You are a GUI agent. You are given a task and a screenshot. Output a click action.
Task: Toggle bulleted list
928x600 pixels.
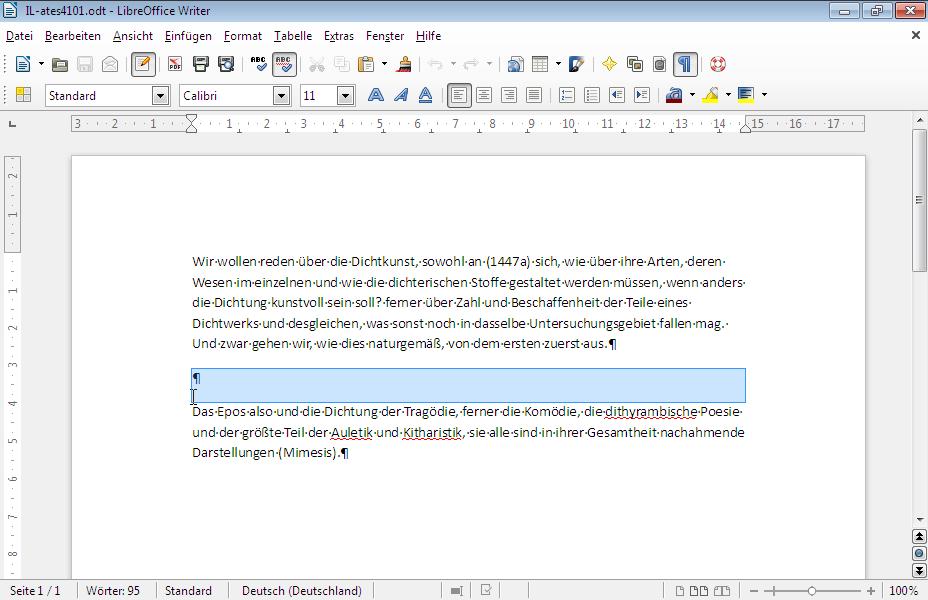click(592, 95)
